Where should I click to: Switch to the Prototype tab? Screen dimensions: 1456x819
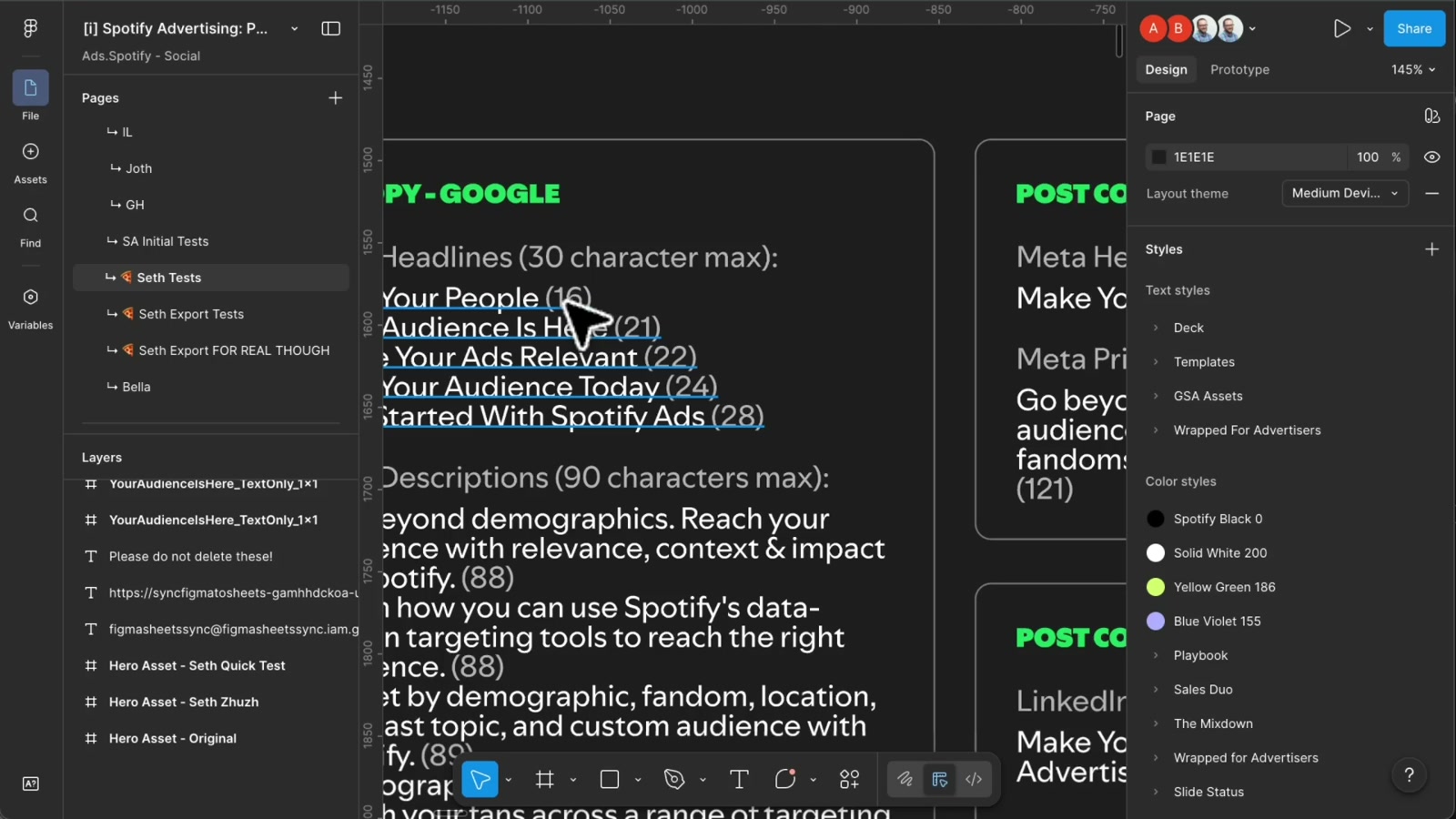click(x=1239, y=69)
